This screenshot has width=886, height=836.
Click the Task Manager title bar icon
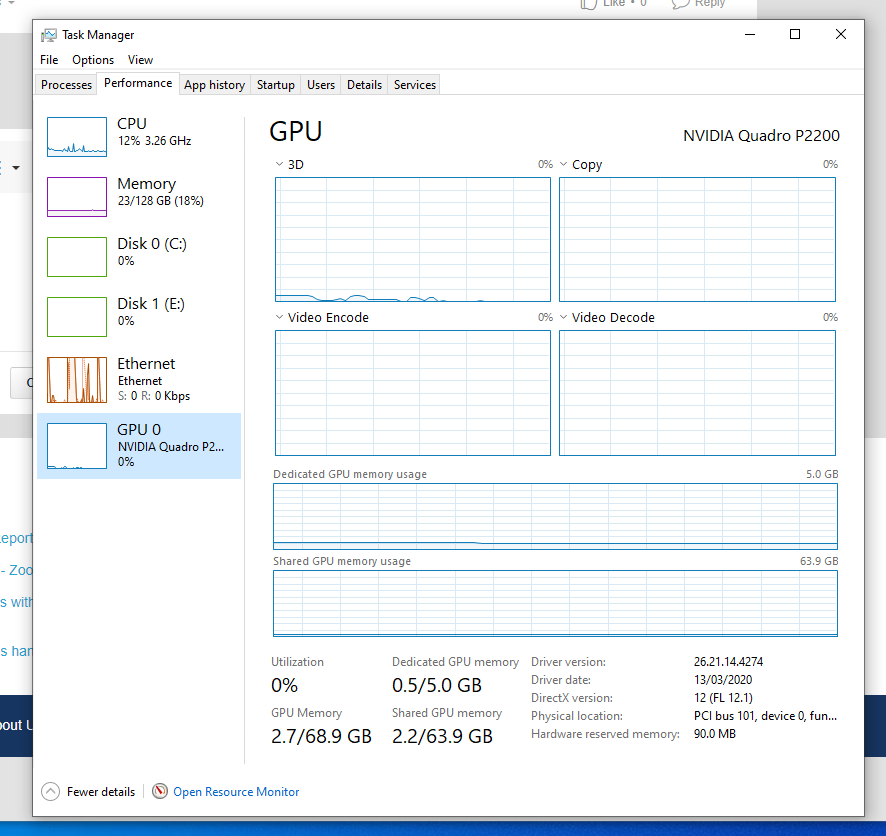pyautogui.click(x=47, y=34)
